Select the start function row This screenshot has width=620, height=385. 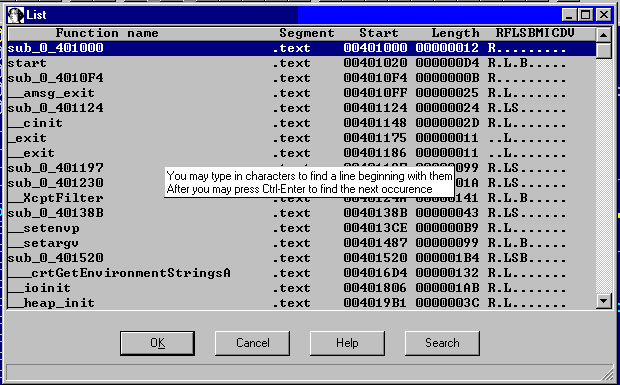pyautogui.click(x=302, y=63)
